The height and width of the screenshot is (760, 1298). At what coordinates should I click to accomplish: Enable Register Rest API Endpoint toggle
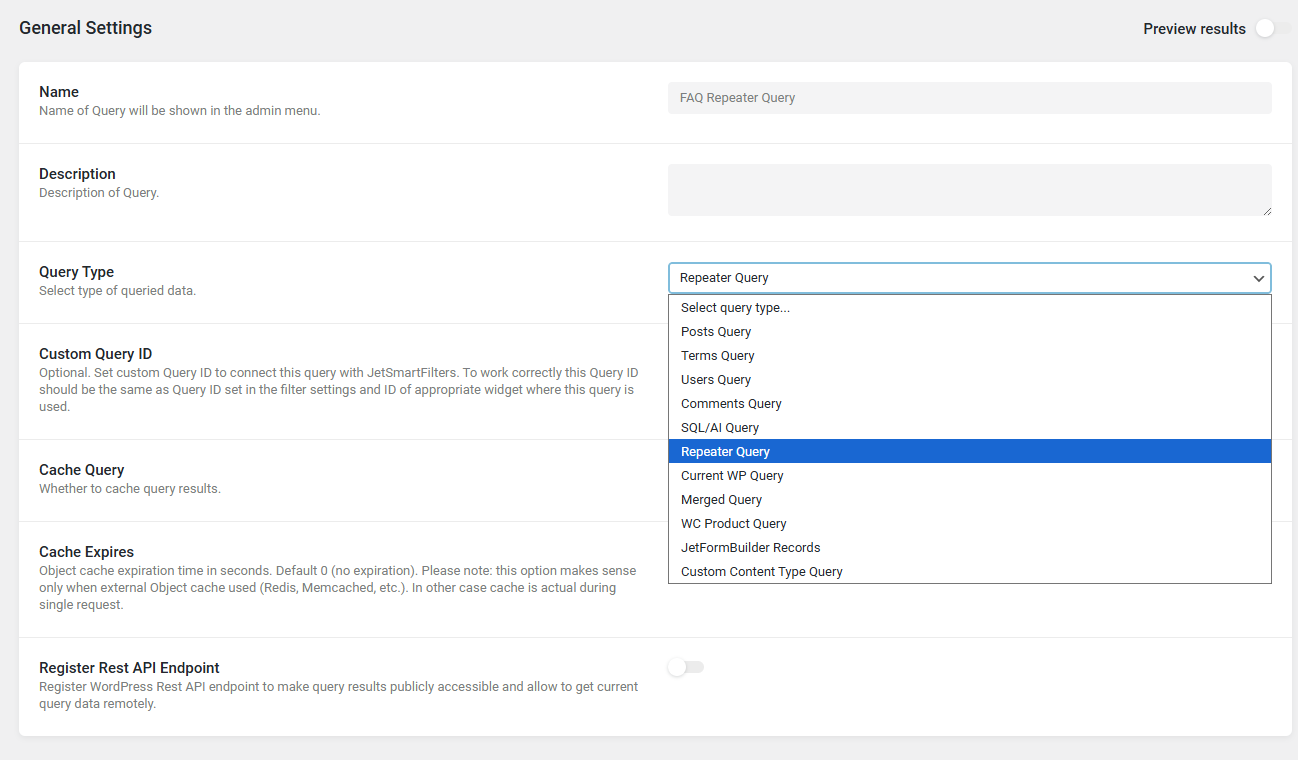point(686,667)
